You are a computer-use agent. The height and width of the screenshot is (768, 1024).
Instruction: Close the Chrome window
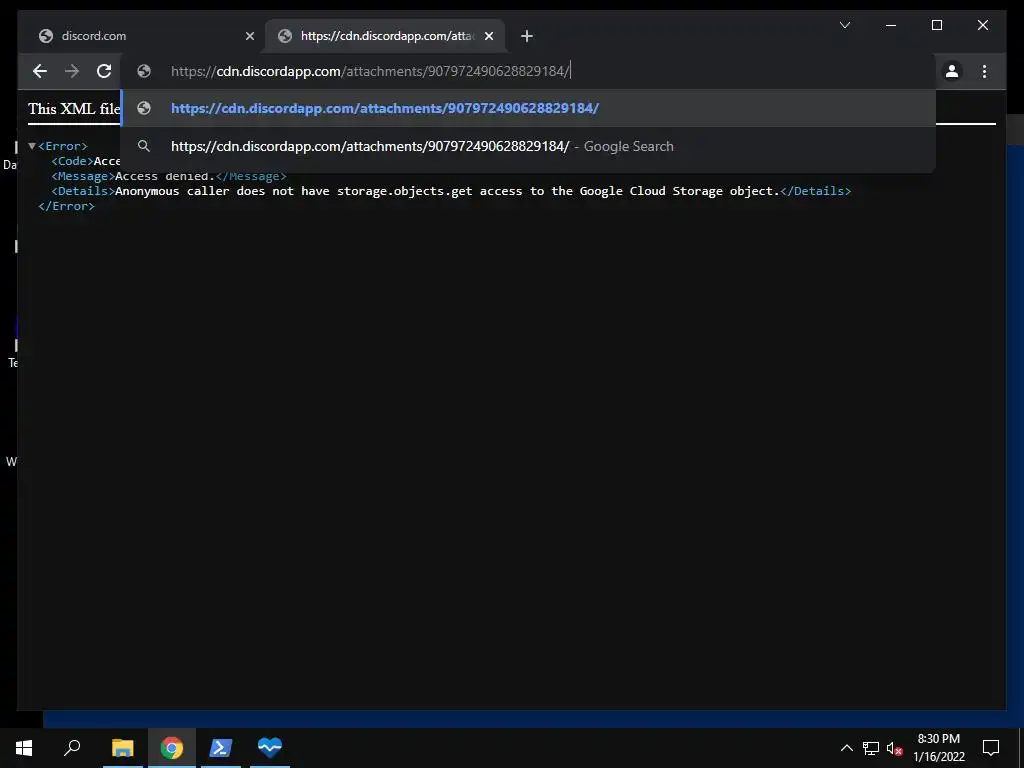coord(982,25)
